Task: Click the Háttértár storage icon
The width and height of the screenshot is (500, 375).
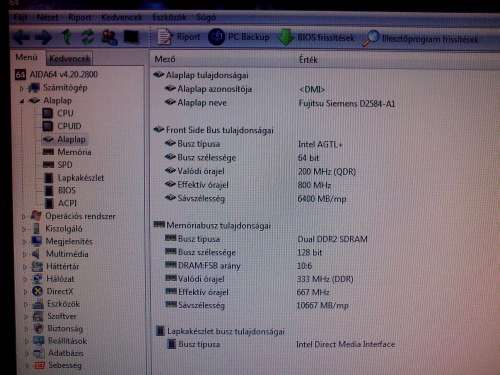Action: click(37, 266)
